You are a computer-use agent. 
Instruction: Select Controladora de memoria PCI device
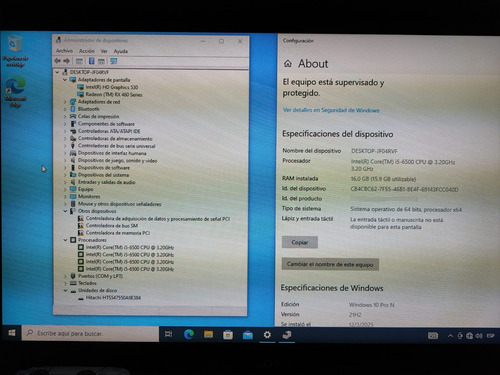coord(118,233)
